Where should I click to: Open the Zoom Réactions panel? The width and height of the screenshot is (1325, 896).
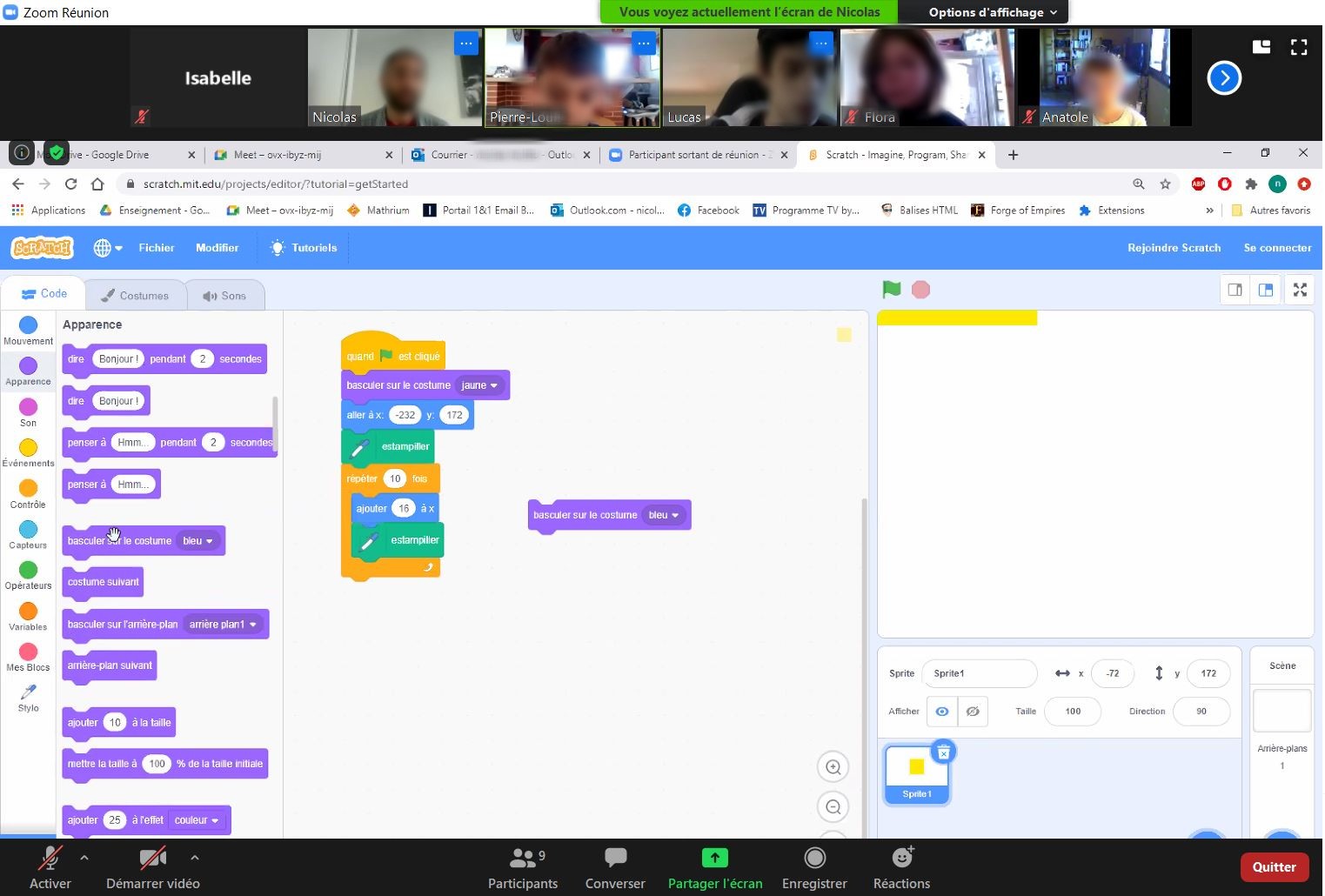coord(901,867)
